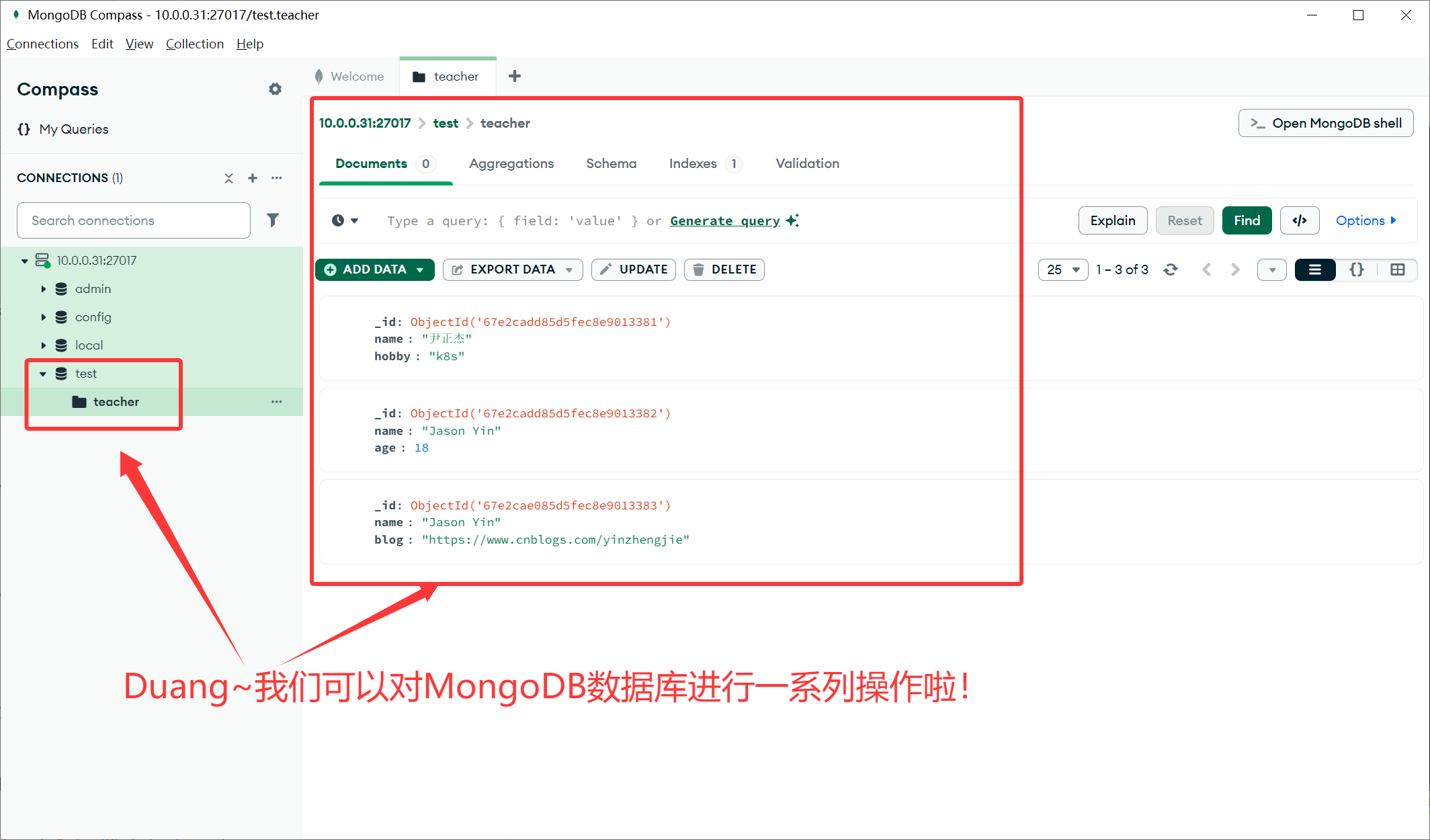The image size is (1430, 840).
Task: Click the Find button
Action: coord(1247,220)
